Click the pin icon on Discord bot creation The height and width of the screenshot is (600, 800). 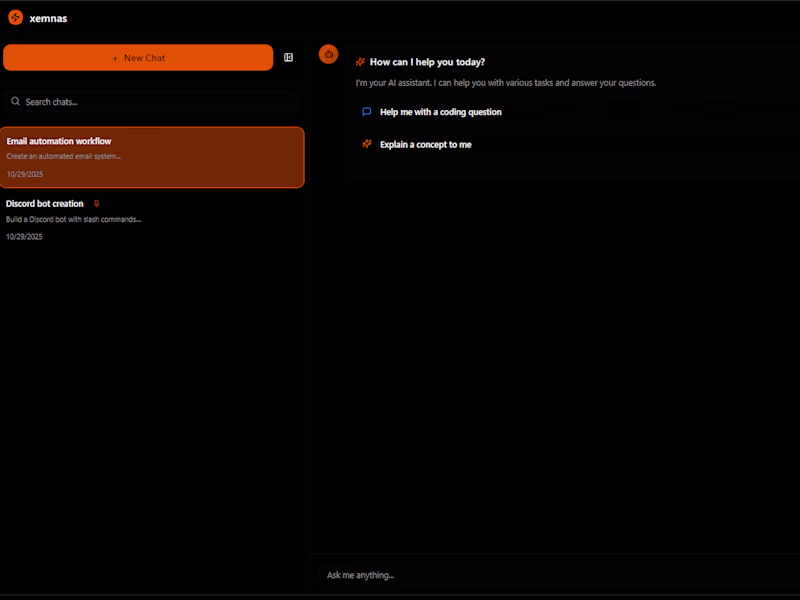96,204
